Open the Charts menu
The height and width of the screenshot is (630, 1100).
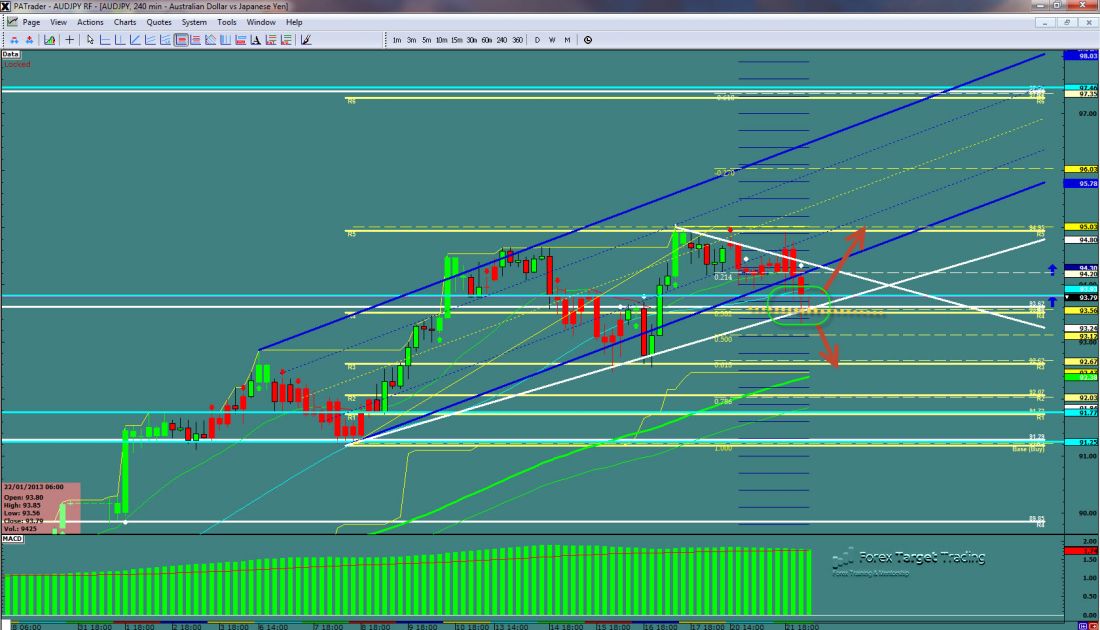click(125, 21)
